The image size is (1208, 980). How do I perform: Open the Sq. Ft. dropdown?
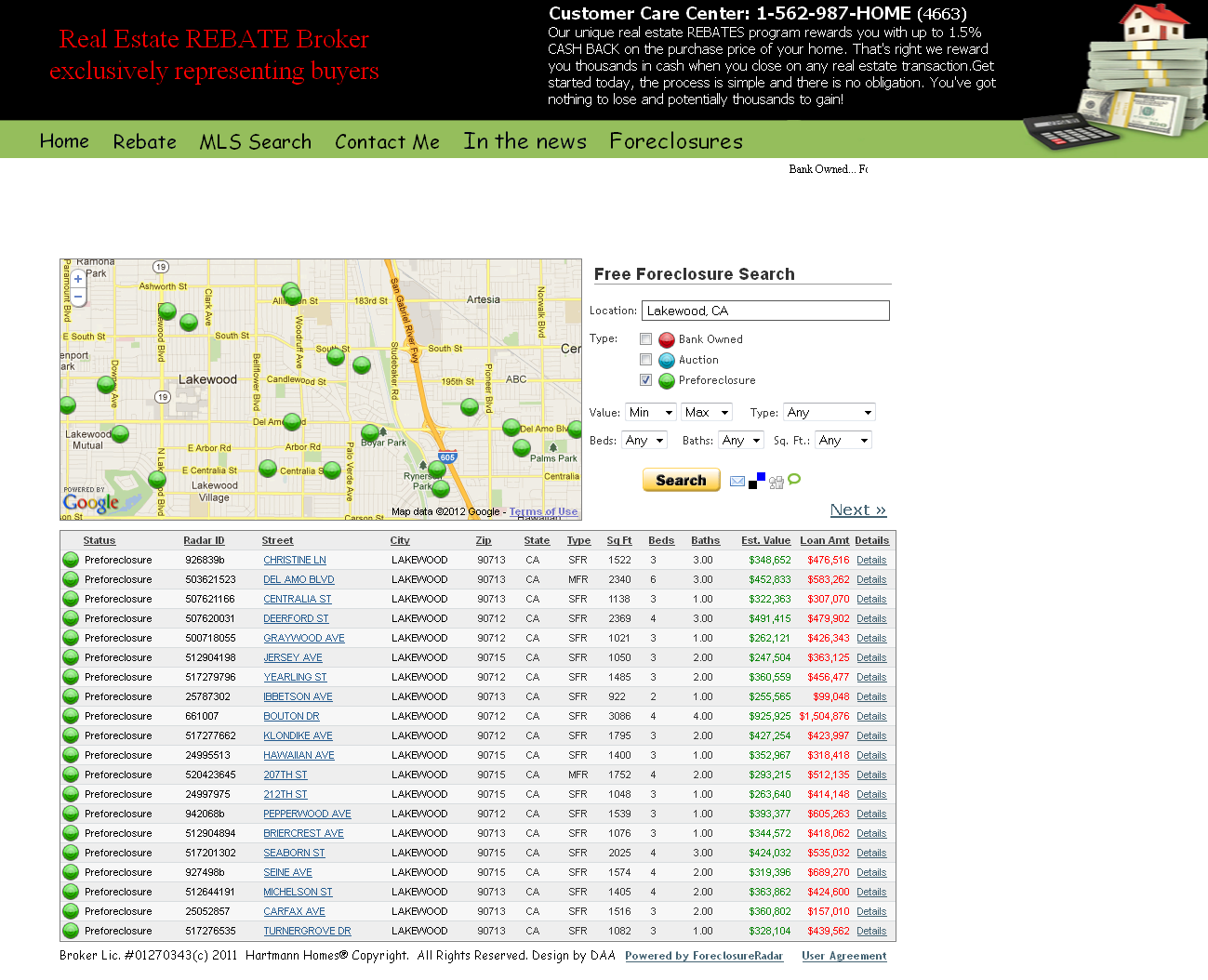pos(843,441)
